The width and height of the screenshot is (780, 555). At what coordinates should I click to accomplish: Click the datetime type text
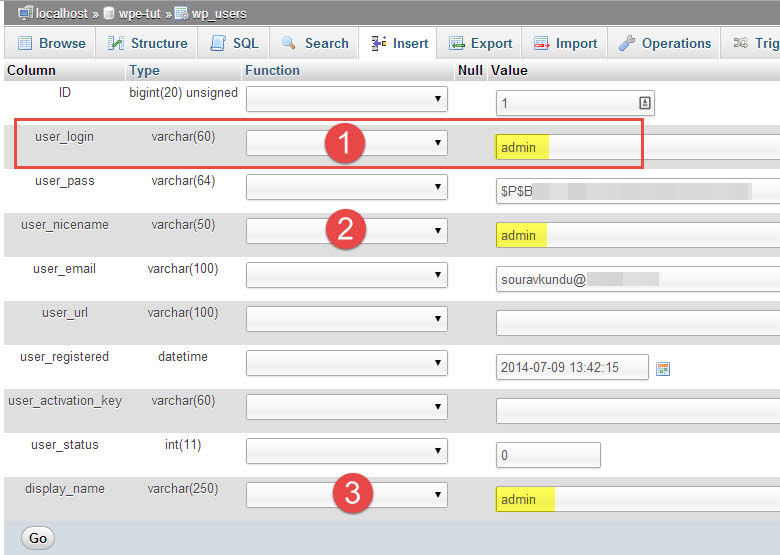tap(183, 357)
